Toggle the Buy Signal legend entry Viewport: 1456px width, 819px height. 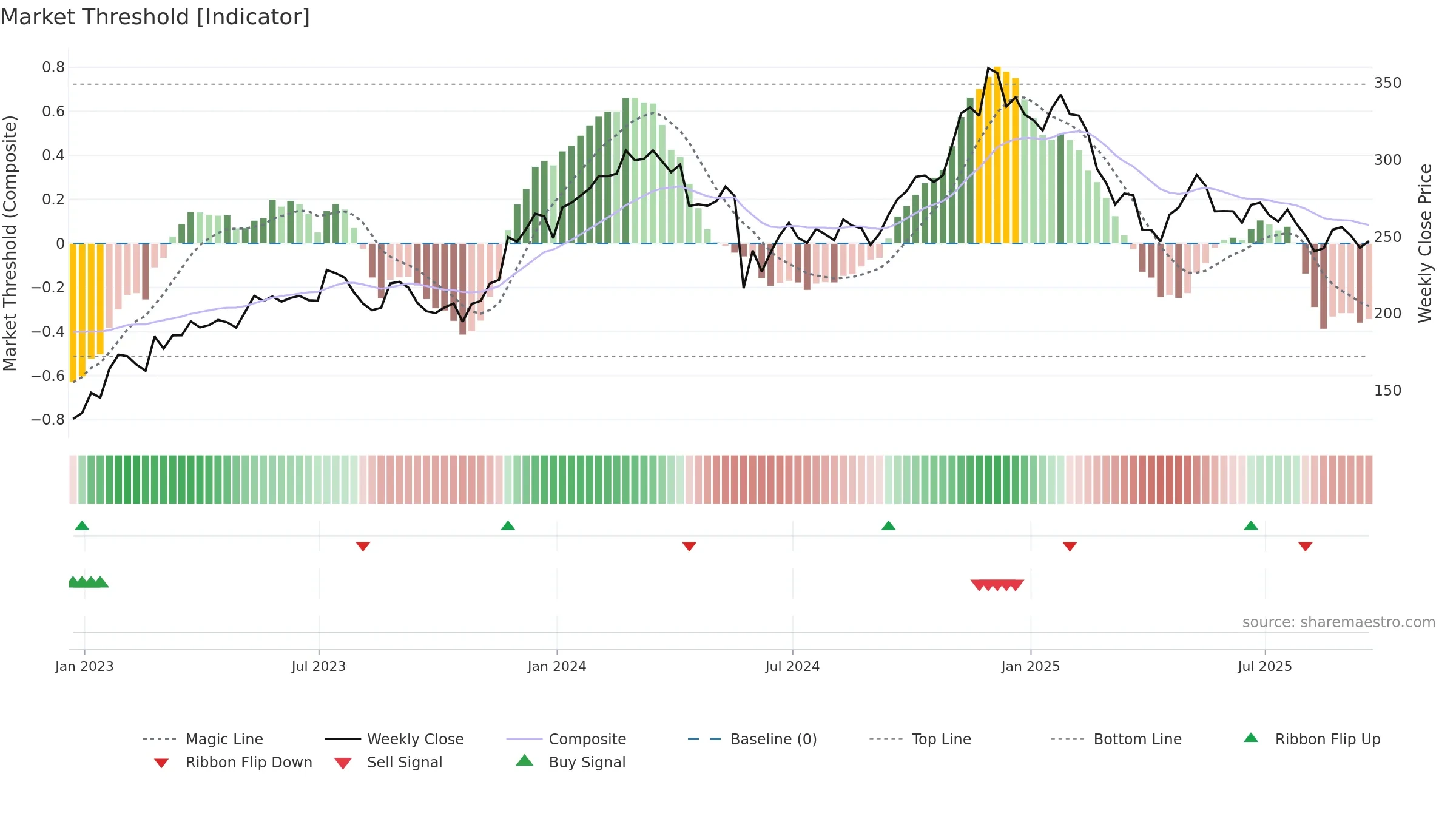570,763
